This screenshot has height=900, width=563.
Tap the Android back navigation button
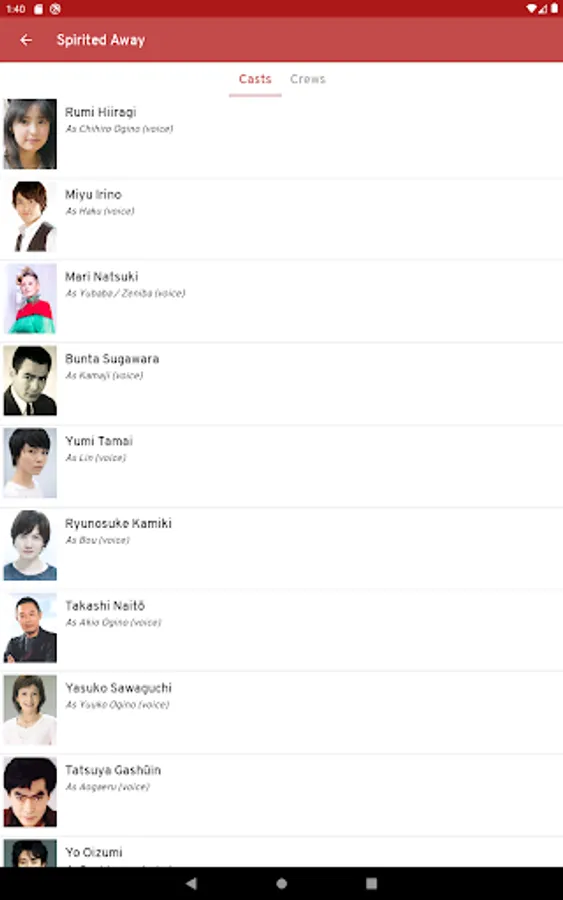click(192, 883)
